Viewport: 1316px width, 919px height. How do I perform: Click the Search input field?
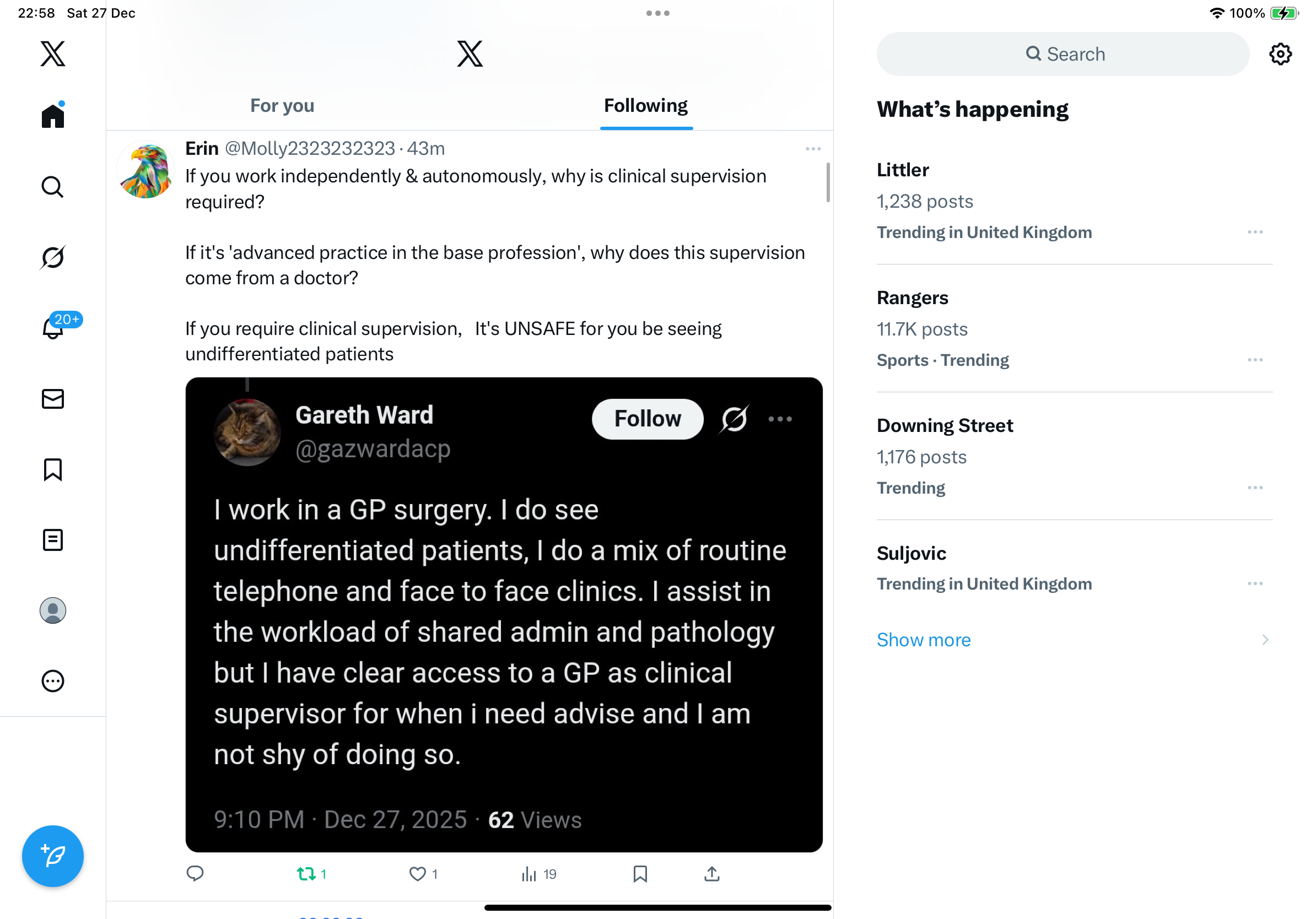click(1062, 55)
